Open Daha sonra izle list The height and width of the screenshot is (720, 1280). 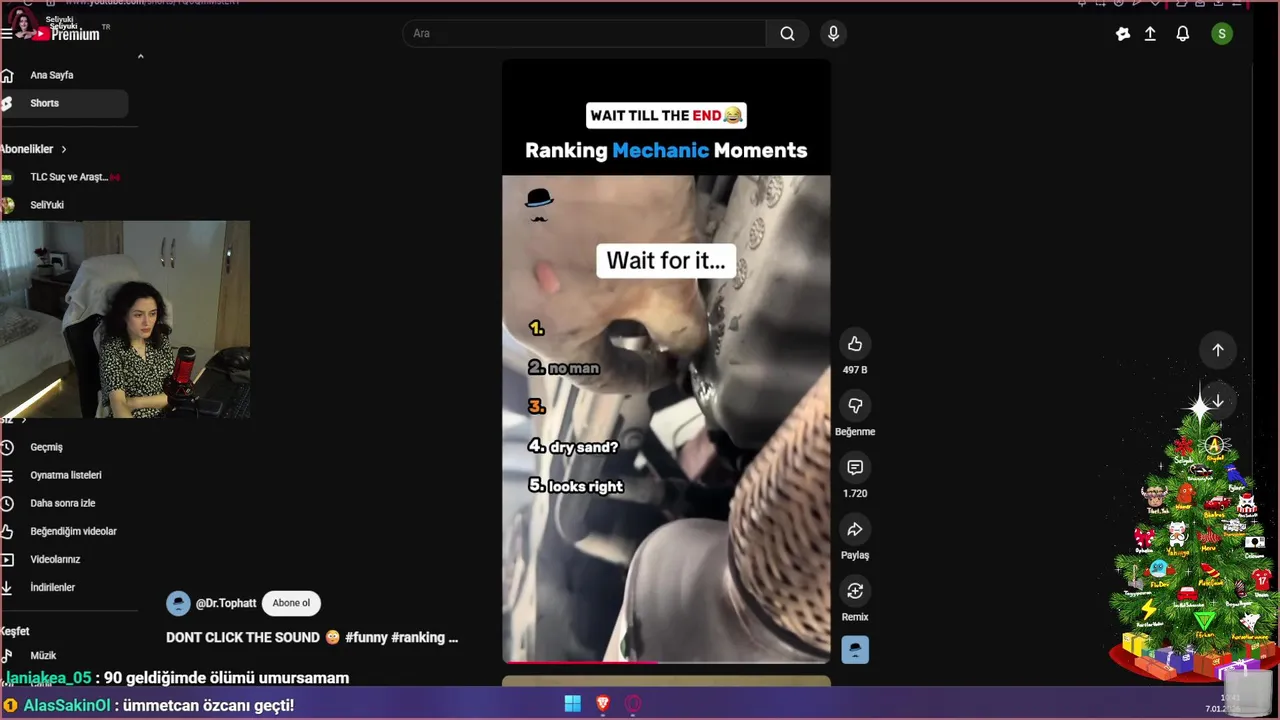[x=62, y=503]
